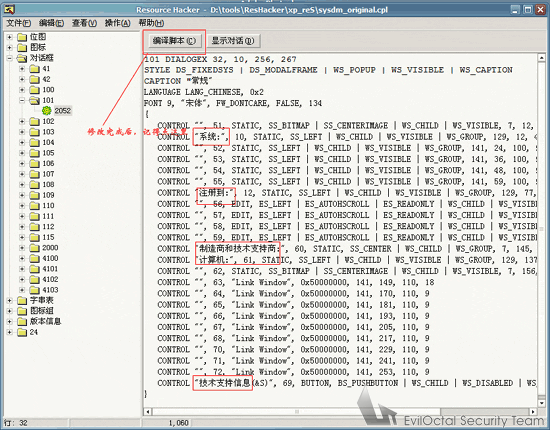Open the 编辑(E) menu

[51, 23]
